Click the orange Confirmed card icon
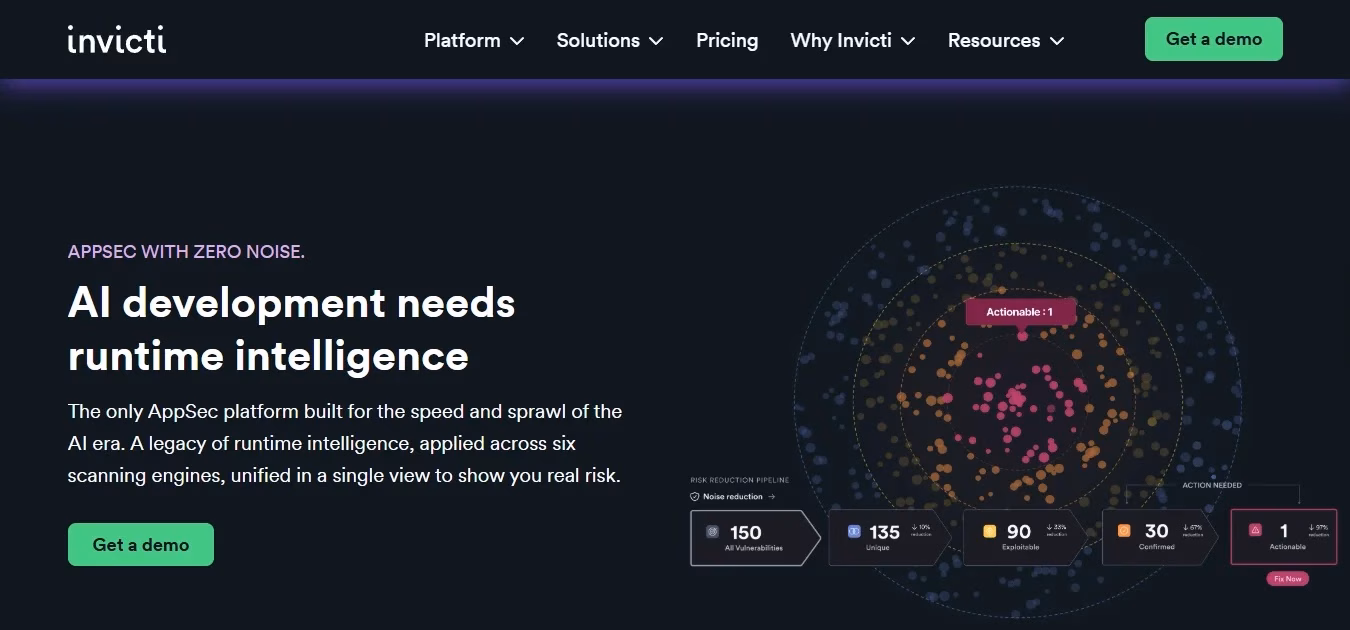Image resolution: width=1350 pixels, height=630 pixels. [x=1124, y=531]
